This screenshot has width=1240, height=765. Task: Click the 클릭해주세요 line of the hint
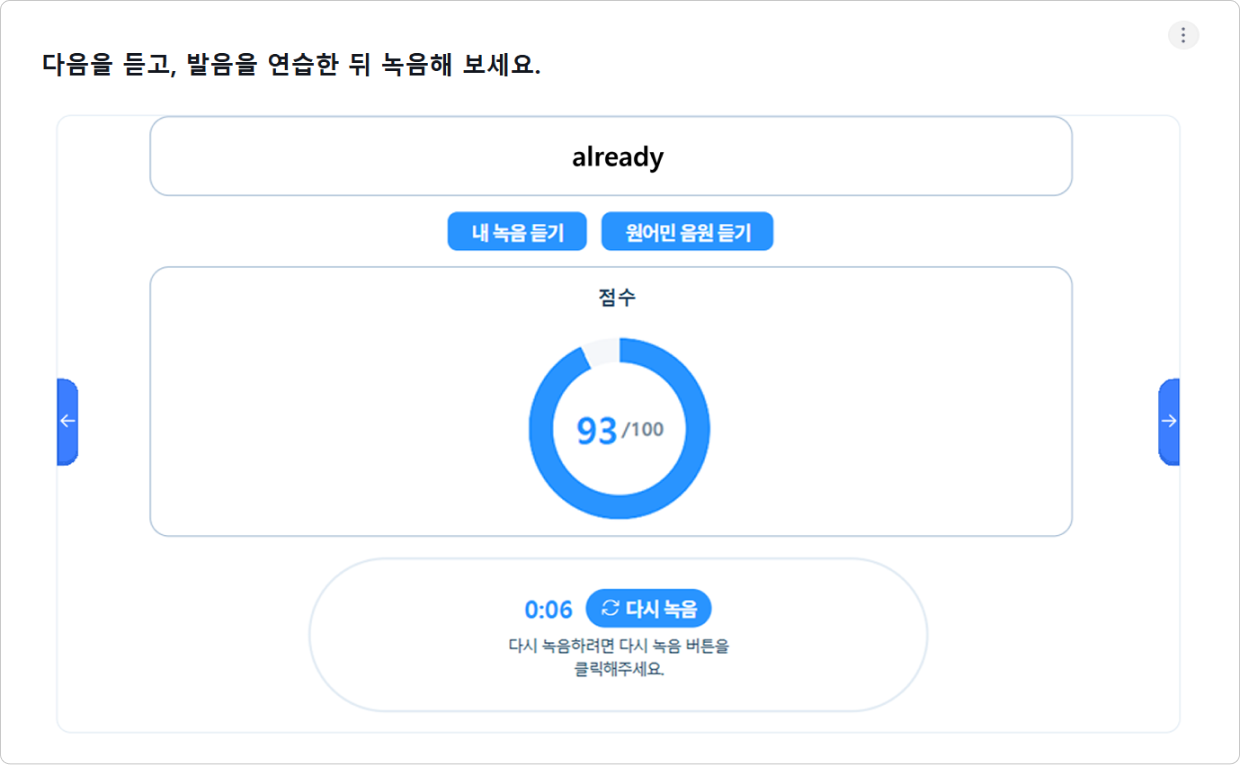coord(619,669)
